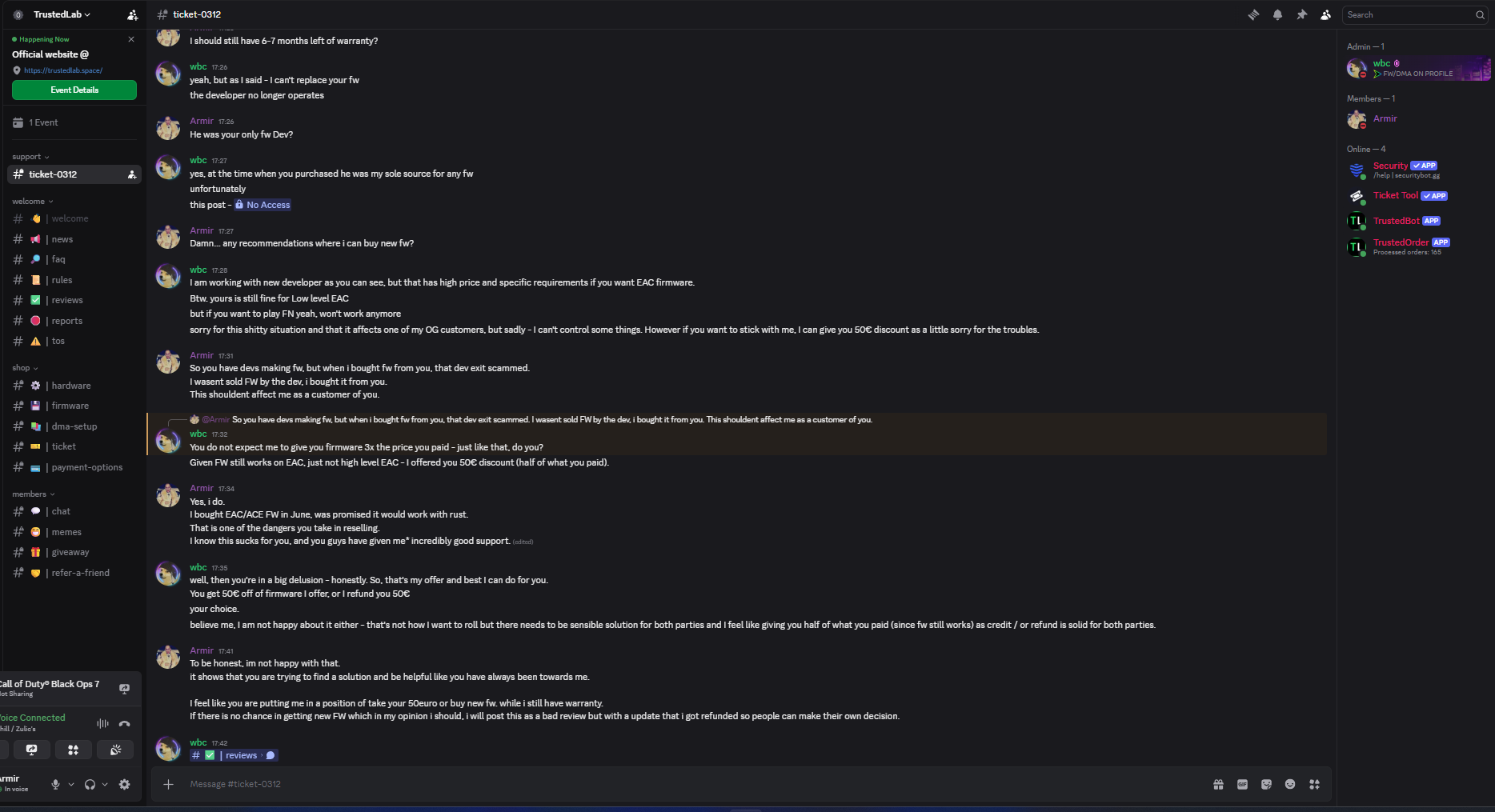Disconnect from voice call

point(124,723)
